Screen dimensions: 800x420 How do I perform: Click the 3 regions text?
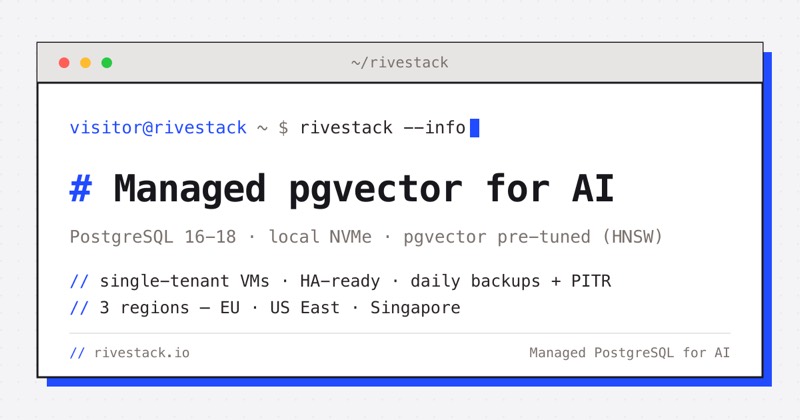(144, 308)
